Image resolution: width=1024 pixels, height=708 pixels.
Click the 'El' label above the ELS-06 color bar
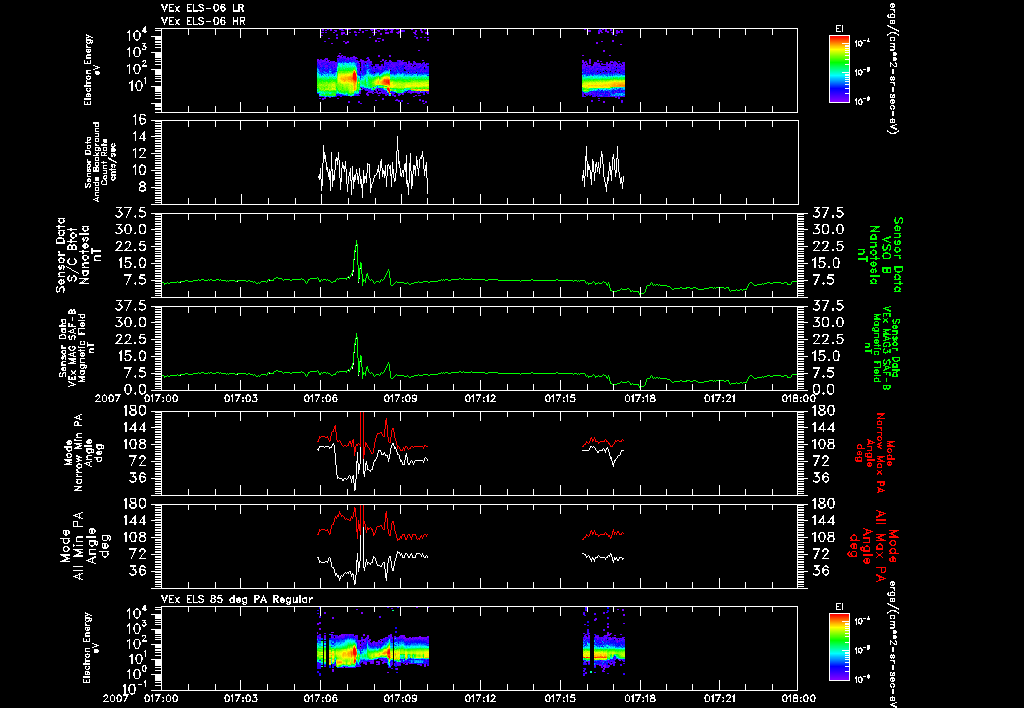pos(839,29)
